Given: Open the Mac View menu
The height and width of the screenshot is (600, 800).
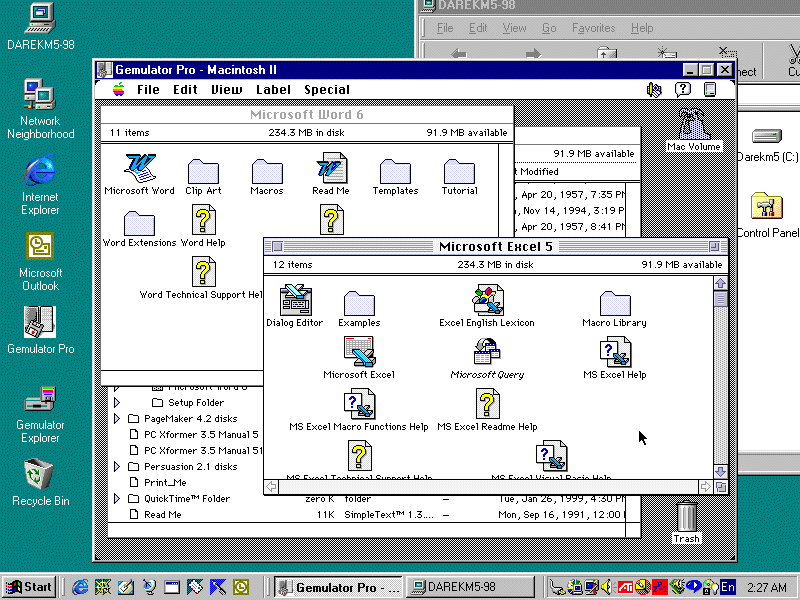Looking at the screenshot, I should (x=227, y=90).
